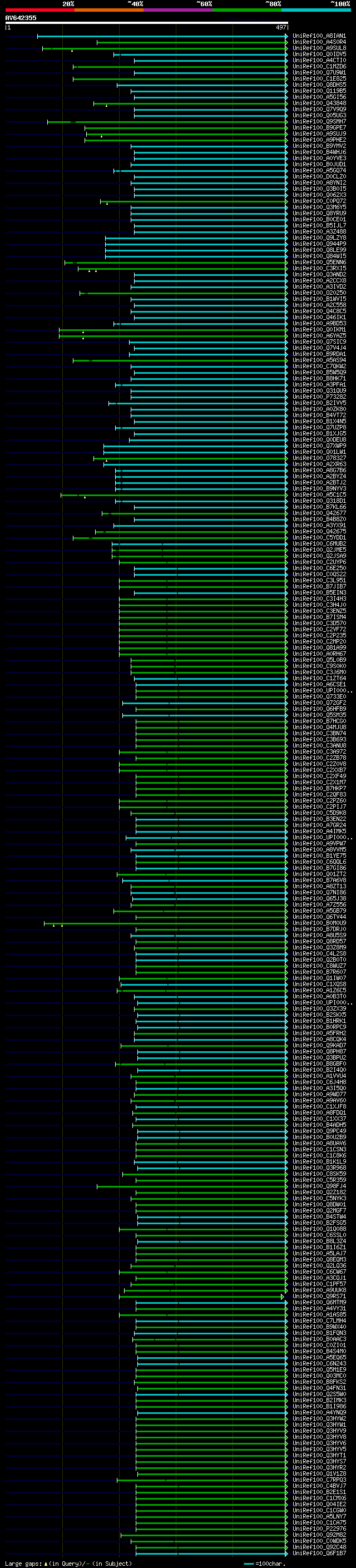
Task: Select hit label UniRef100_Q92C48
Action: coord(319,1547)
